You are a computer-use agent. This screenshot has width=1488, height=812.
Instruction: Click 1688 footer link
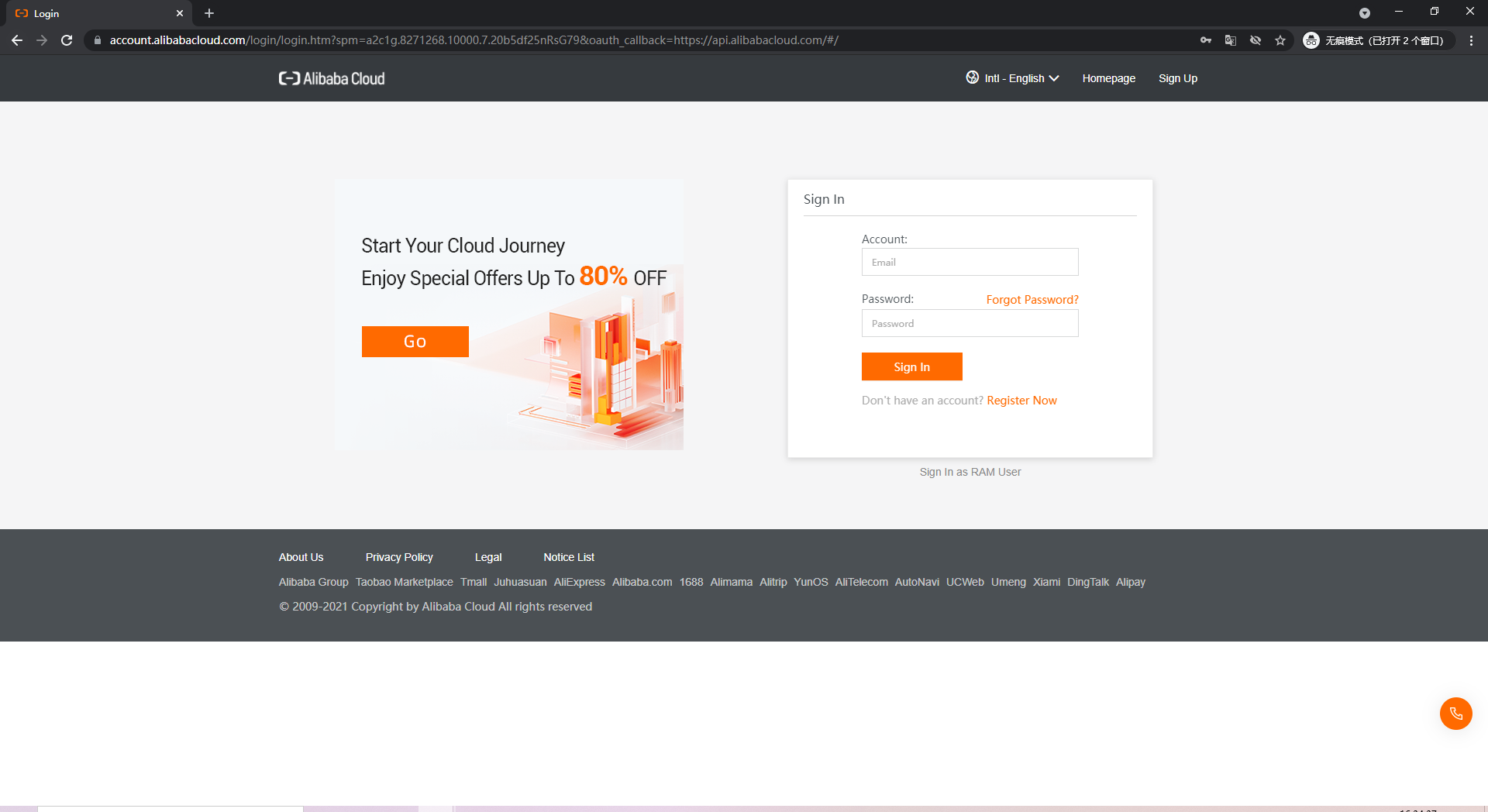[691, 582]
